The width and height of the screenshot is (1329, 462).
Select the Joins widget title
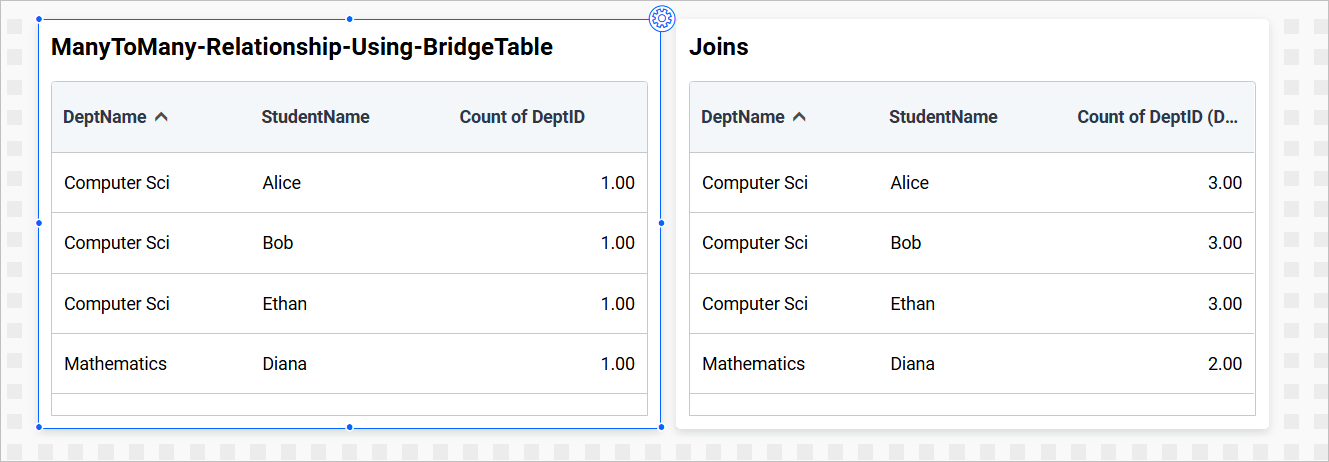pyautogui.click(x=719, y=47)
